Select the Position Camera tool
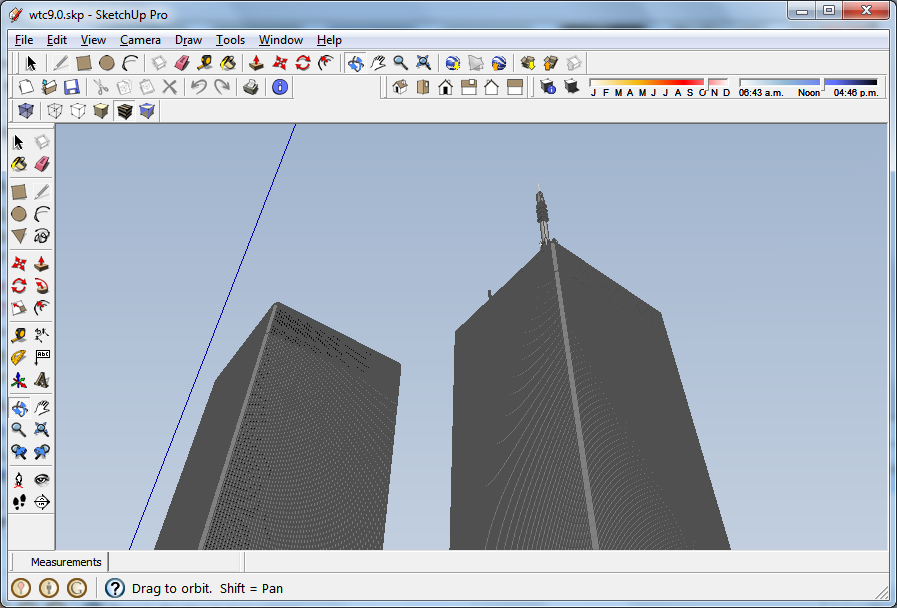 point(19,480)
